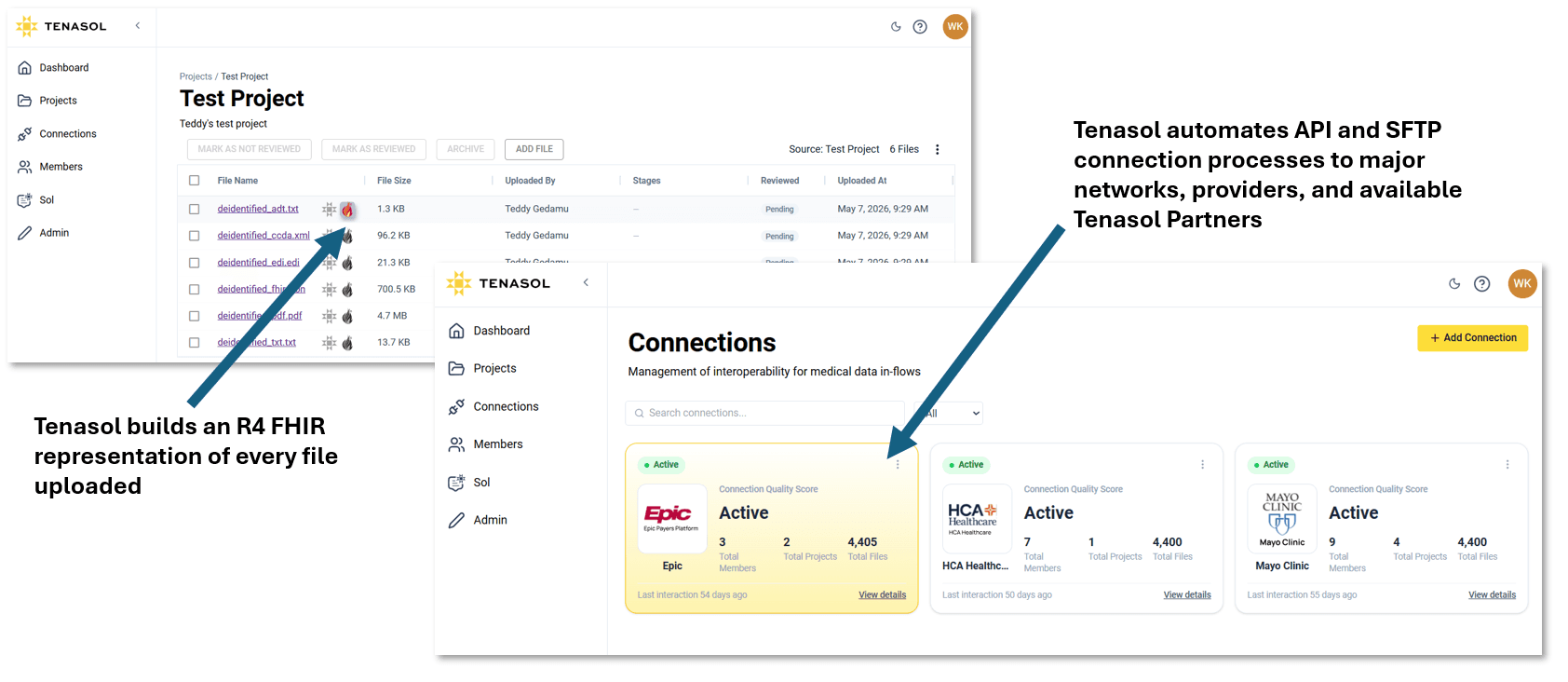Click the Sol gear icon for deidentified_adt.txt
This screenshot has width=1568, height=682.
pos(329,210)
